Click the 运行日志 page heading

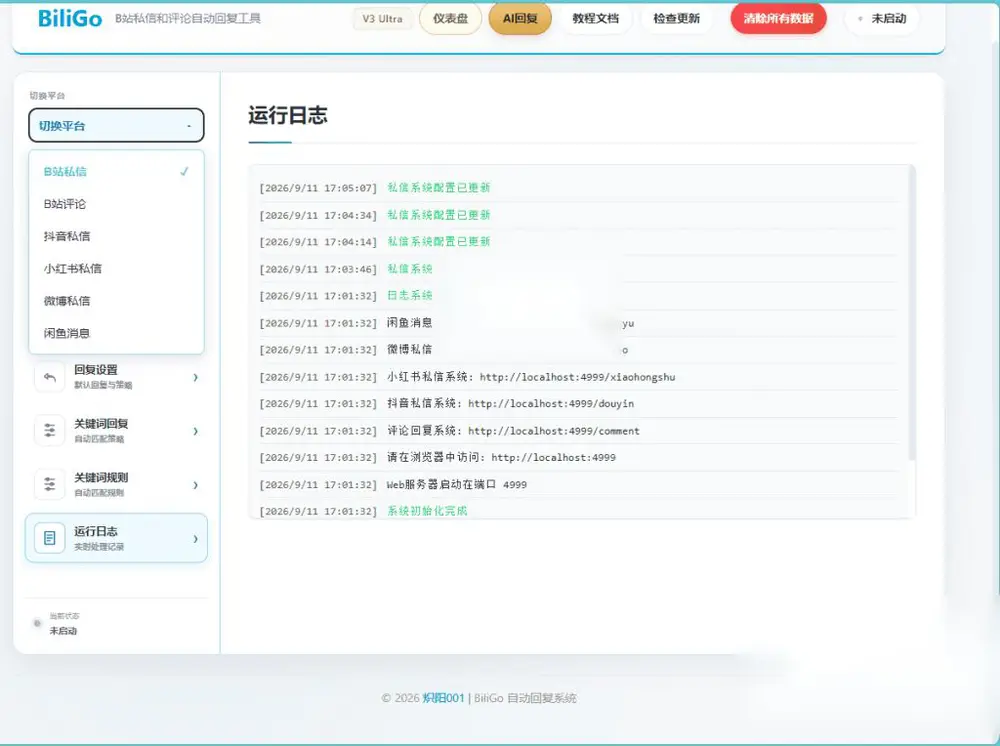coord(288,115)
